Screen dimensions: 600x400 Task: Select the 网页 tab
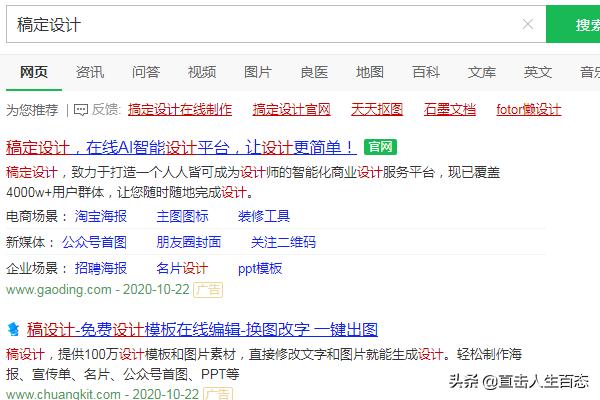[x=34, y=72]
